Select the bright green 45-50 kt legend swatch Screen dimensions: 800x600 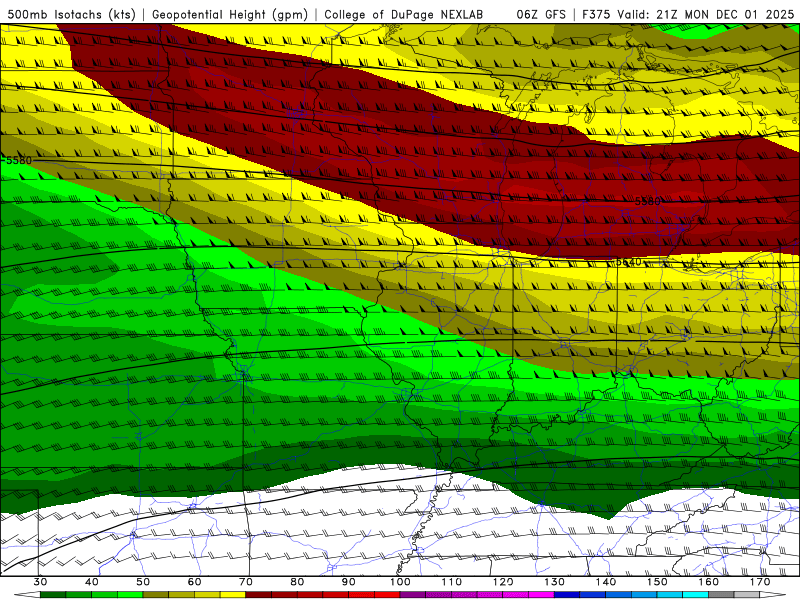tap(130, 595)
